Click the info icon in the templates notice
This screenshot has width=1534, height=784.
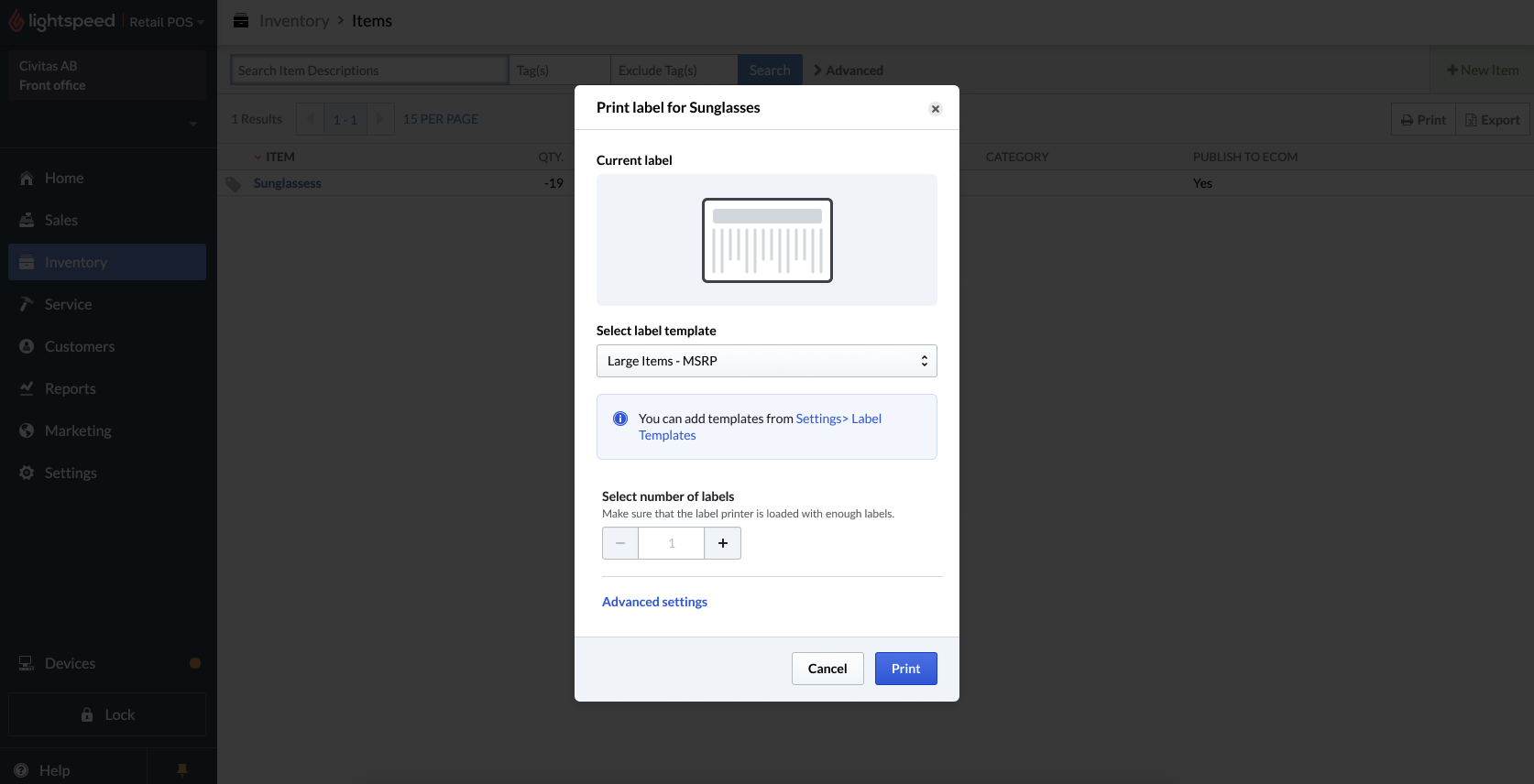tap(620, 419)
